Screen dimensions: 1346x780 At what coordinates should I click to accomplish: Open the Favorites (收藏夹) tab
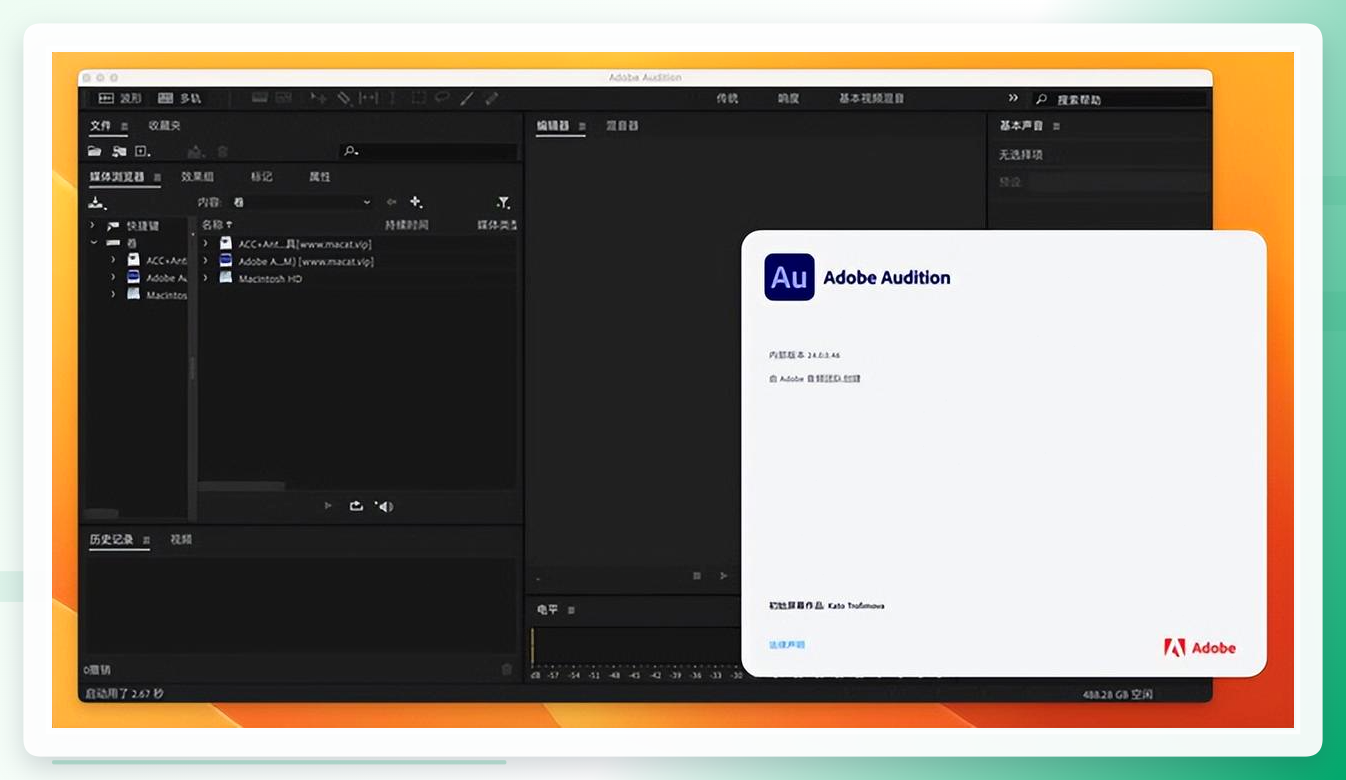(165, 126)
